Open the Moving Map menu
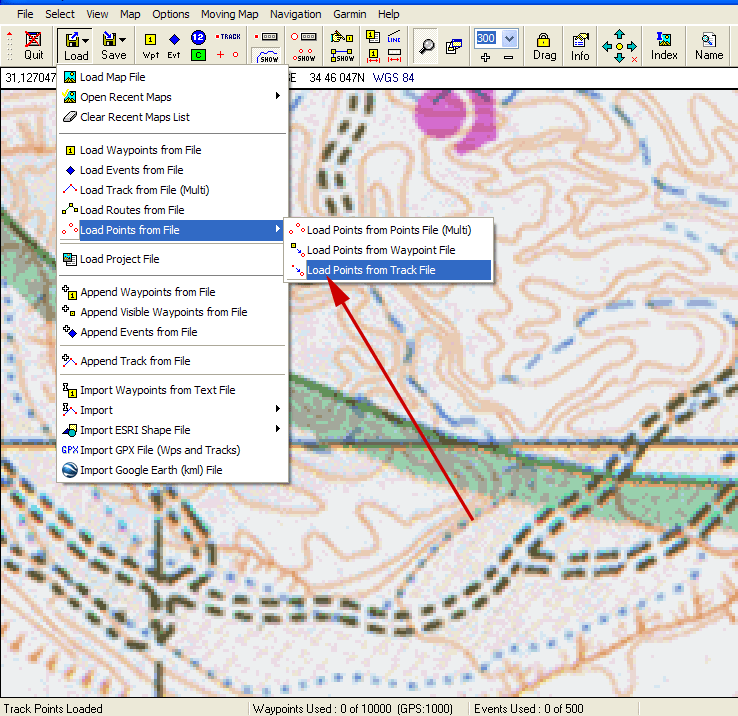The image size is (738, 716). (230, 14)
